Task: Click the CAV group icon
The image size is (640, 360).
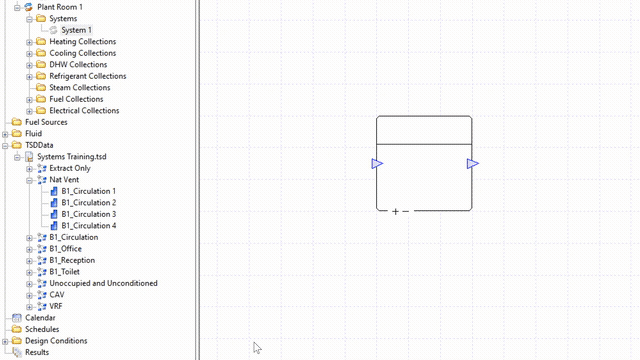Action: [42, 295]
